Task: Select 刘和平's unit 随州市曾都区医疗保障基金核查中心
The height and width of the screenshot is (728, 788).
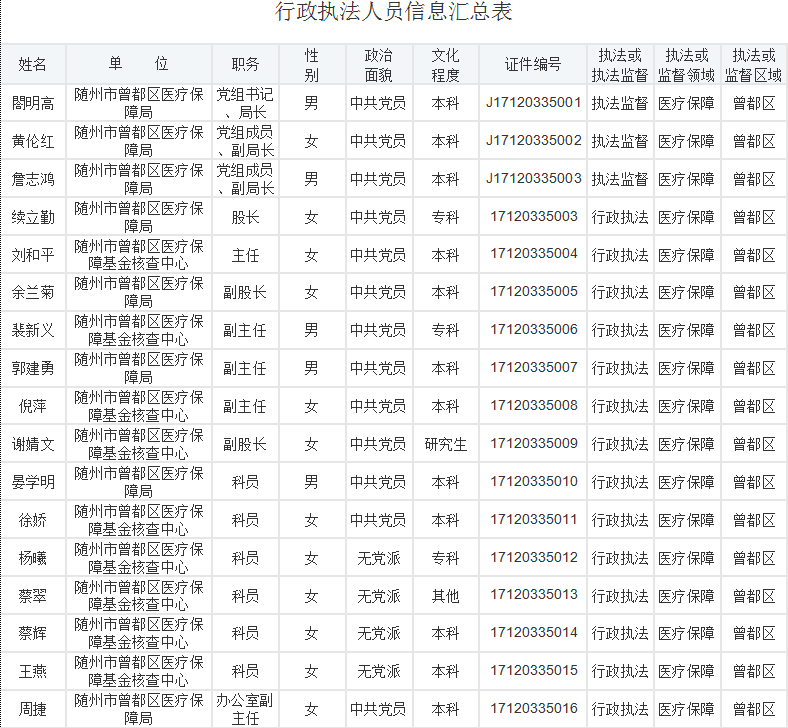Action: pyautogui.click(x=139, y=255)
